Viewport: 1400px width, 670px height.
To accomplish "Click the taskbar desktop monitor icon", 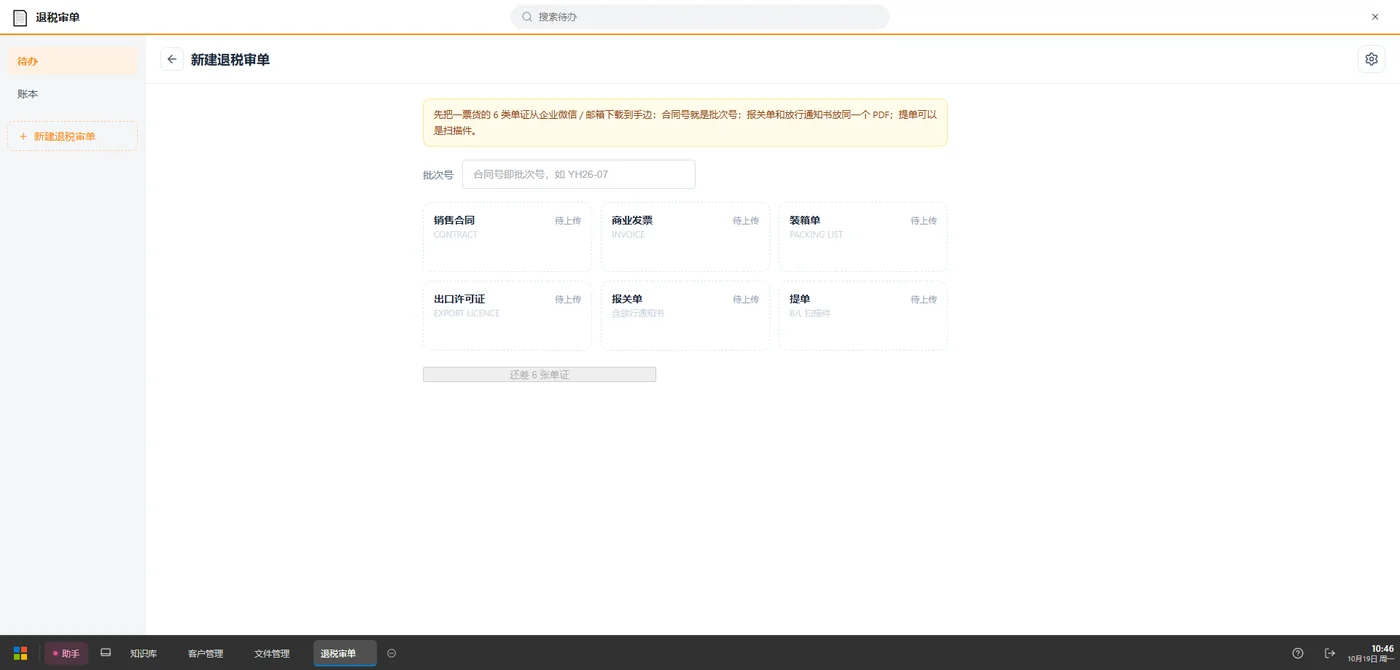I will pyautogui.click(x=106, y=653).
